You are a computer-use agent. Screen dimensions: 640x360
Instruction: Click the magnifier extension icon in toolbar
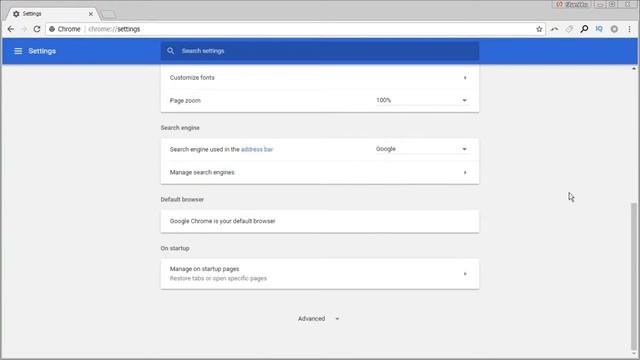[x=584, y=29]
